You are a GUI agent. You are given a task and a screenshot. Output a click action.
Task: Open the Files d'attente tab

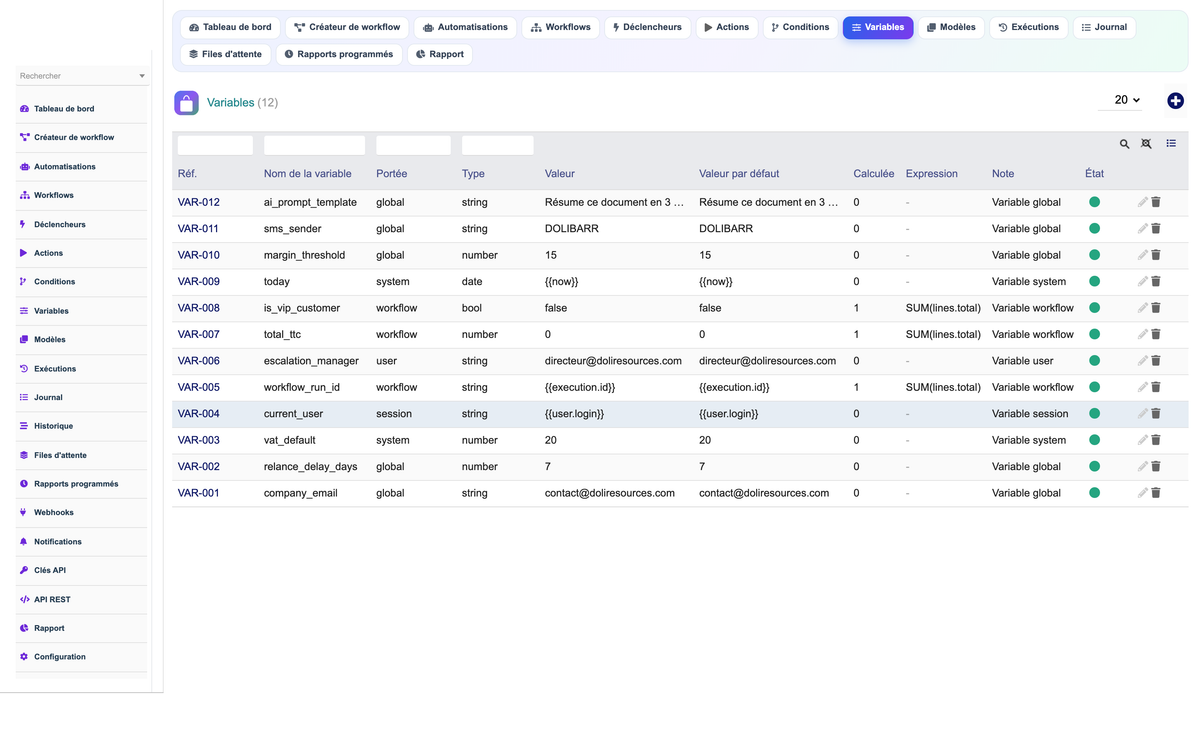click(225, 54)
